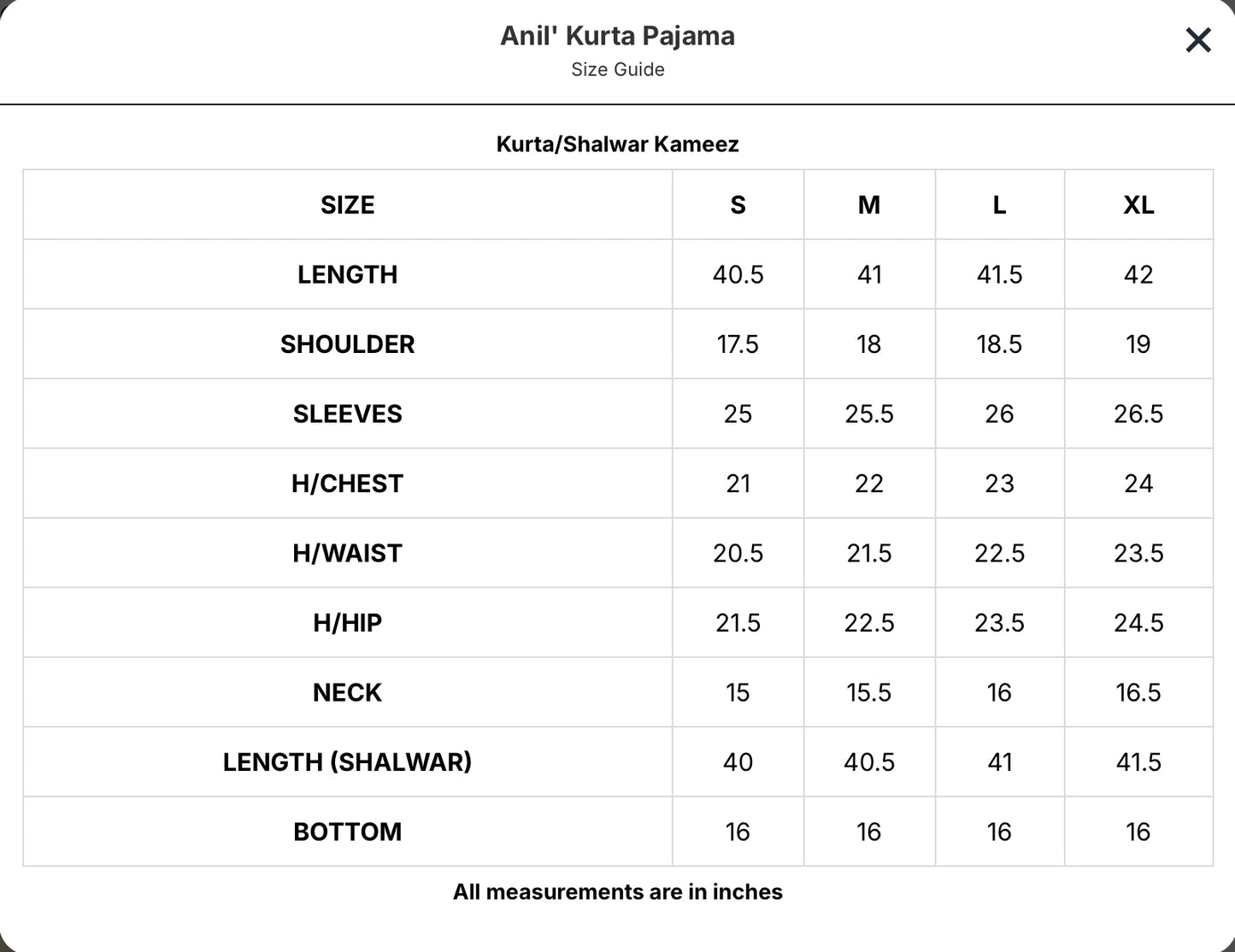Click the H/HIP row label
This screenshot has width=1235, height=952.
(x=348, y=623)
